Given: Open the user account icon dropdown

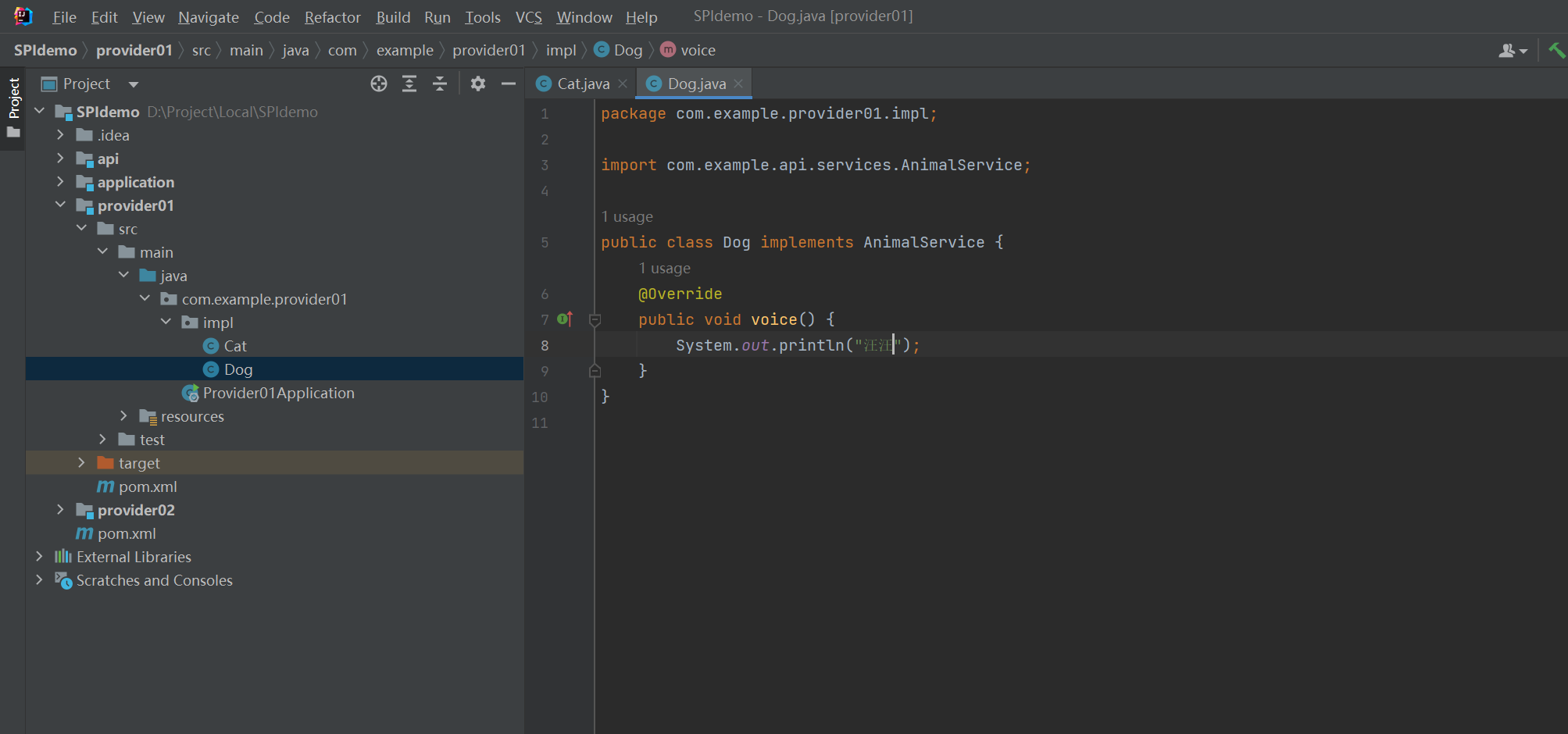Looking at the screenshot, I should coord(1513,51).
